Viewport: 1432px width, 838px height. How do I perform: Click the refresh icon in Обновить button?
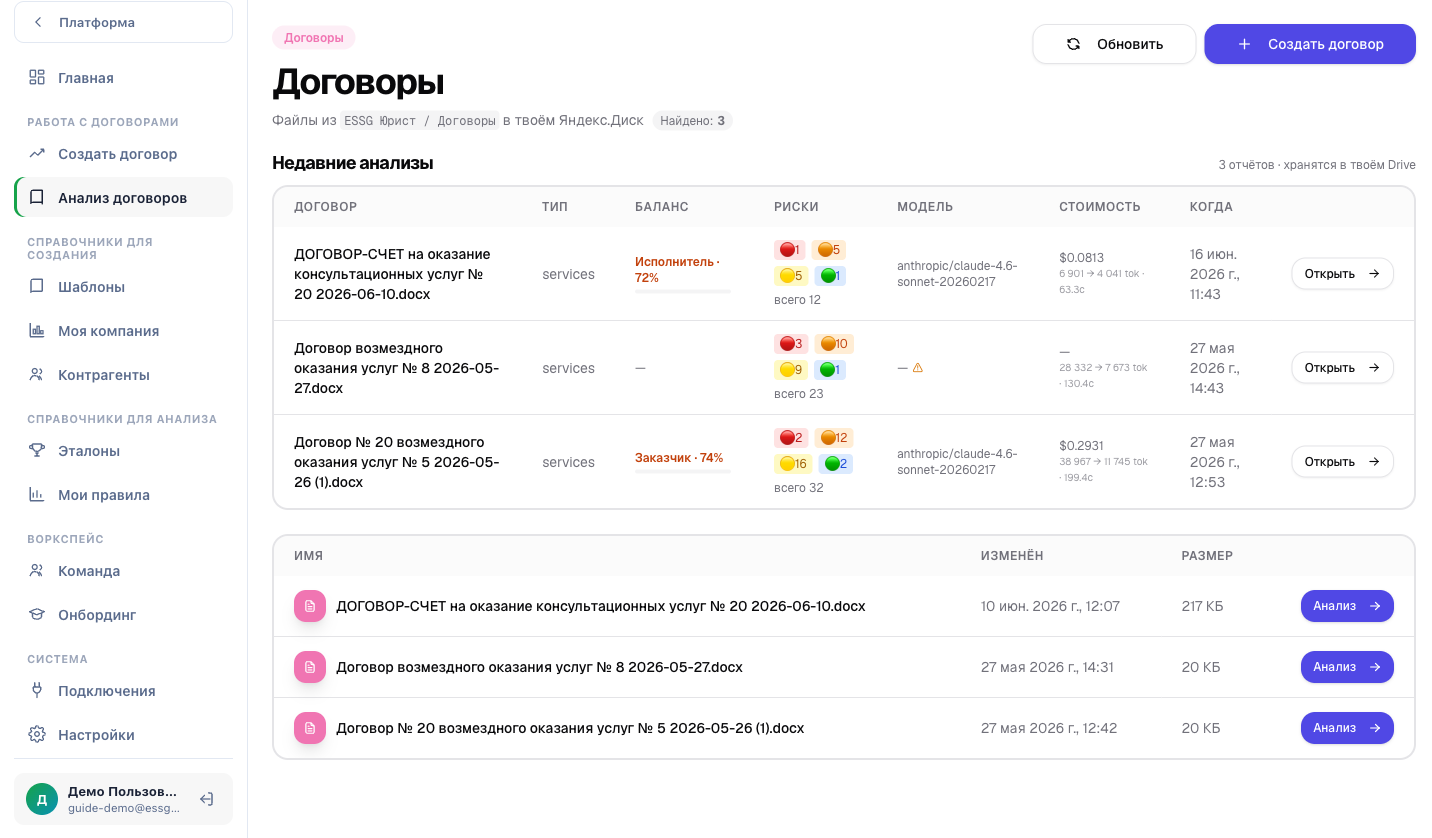(x=1073, y=44)
